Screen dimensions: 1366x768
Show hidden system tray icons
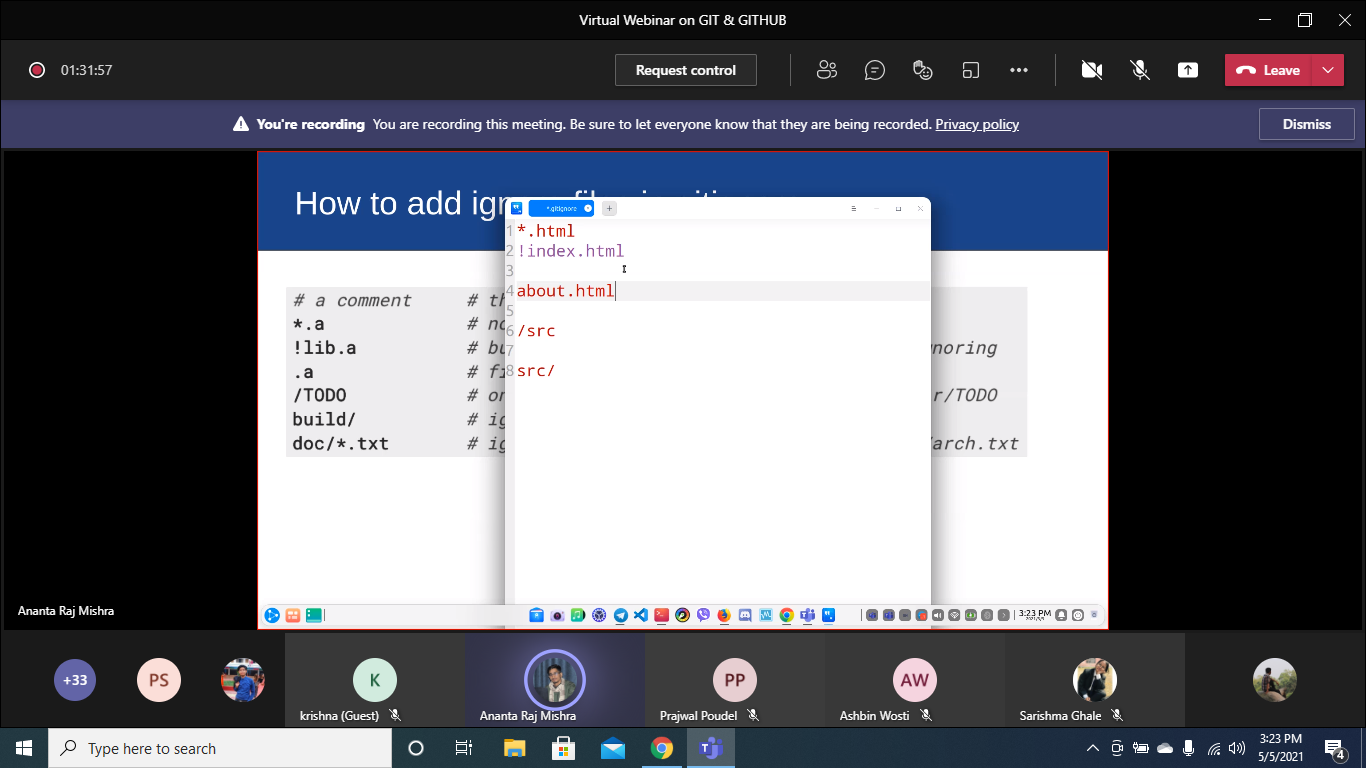pyautogui.click(x=1093, y=748)
